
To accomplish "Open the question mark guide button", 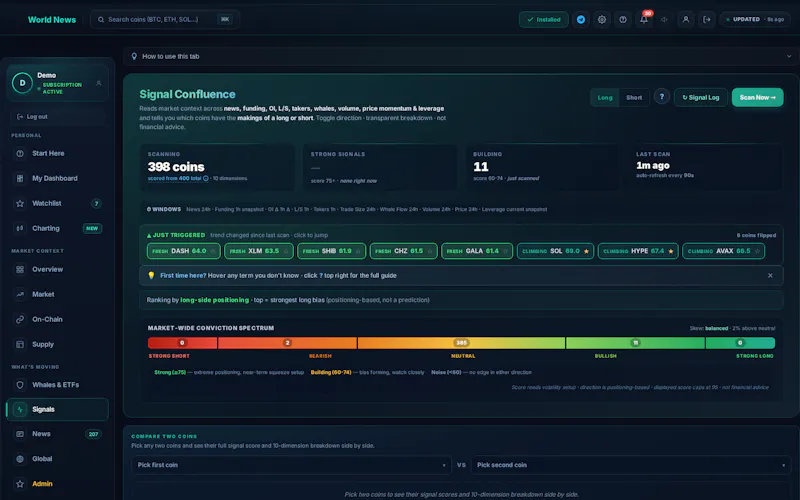I will pos(662,96).
